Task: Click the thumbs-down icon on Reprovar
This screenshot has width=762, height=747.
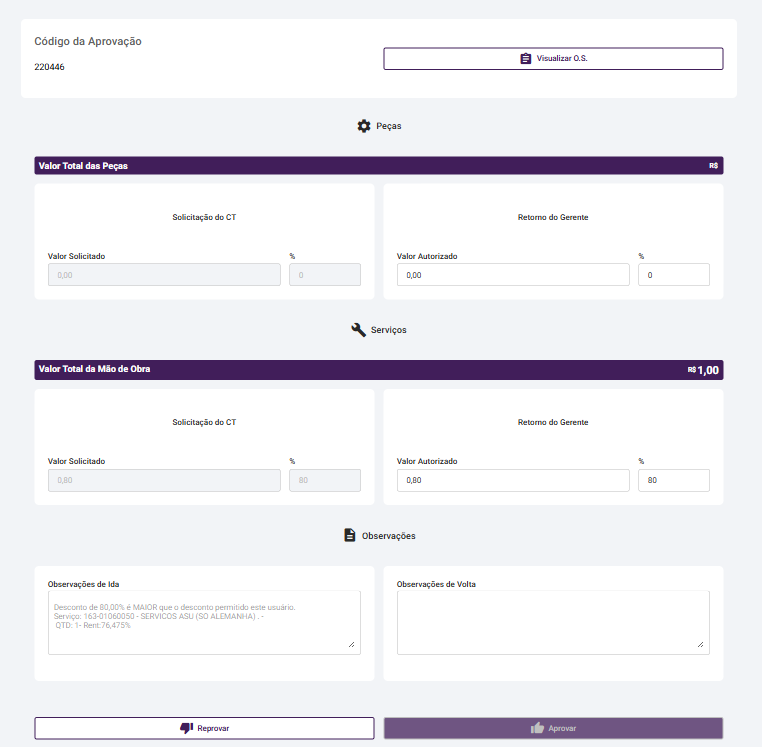Action: 186,728
